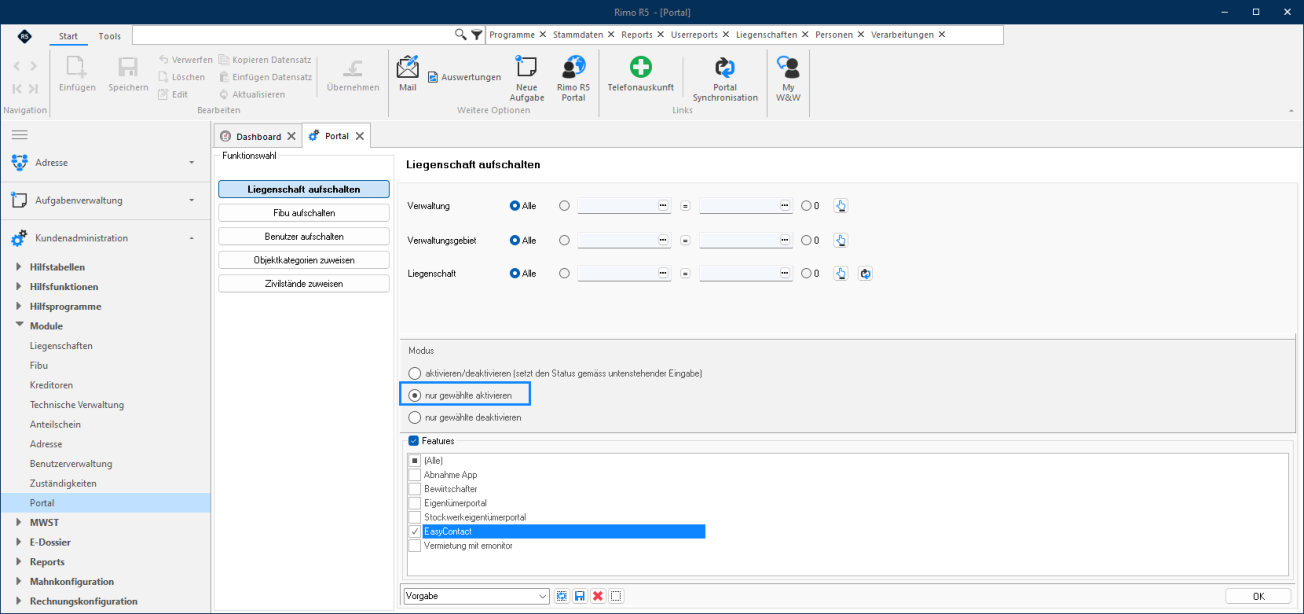
Task: Switch to the Tools ribbon tab
Action: (x=110, y=36)
